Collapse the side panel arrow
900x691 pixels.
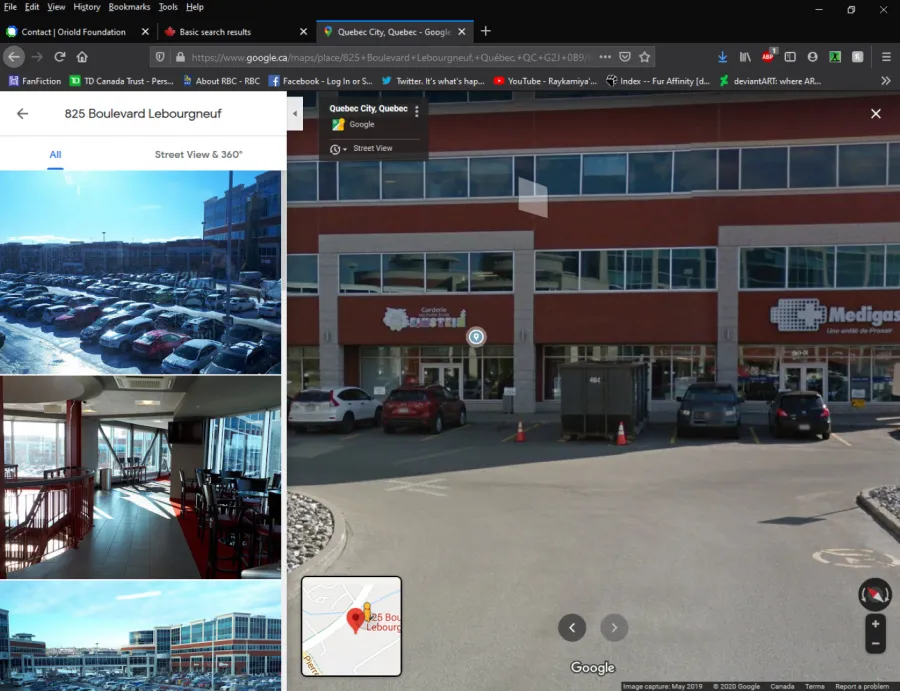click(295, 114)
